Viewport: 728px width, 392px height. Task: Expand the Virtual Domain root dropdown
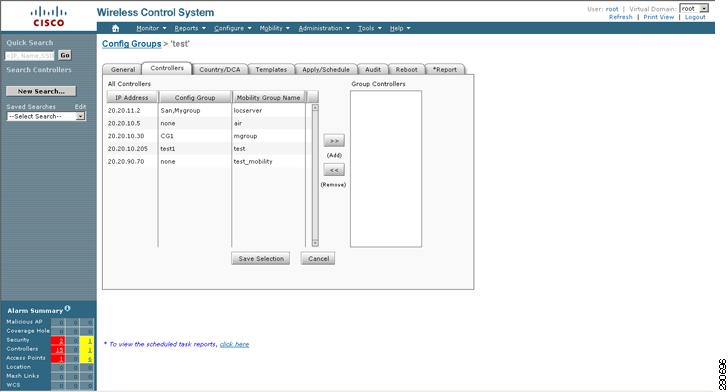[x=694, y=8]
